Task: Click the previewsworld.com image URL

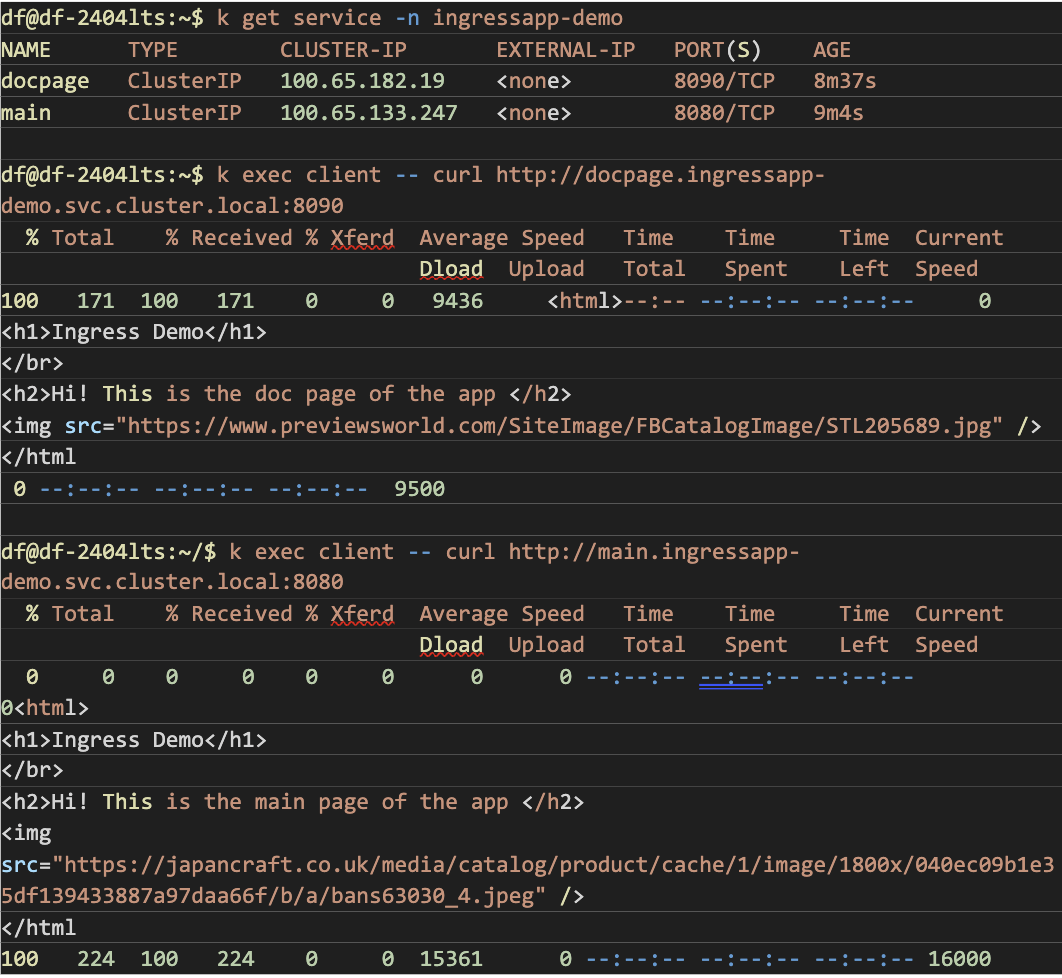Action: click(560, 426)
